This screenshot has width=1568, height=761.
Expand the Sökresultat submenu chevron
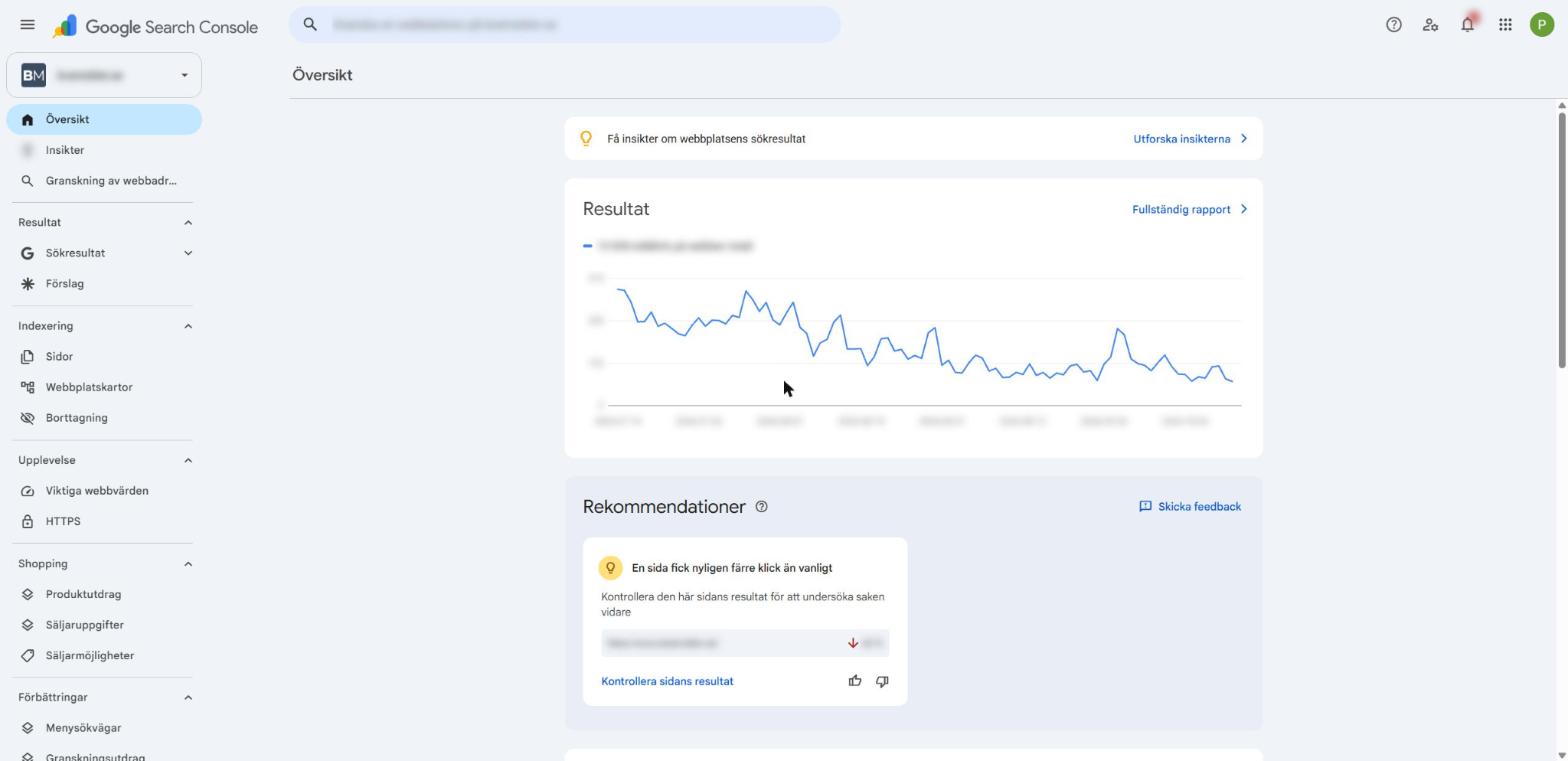[x=187, y=253]
